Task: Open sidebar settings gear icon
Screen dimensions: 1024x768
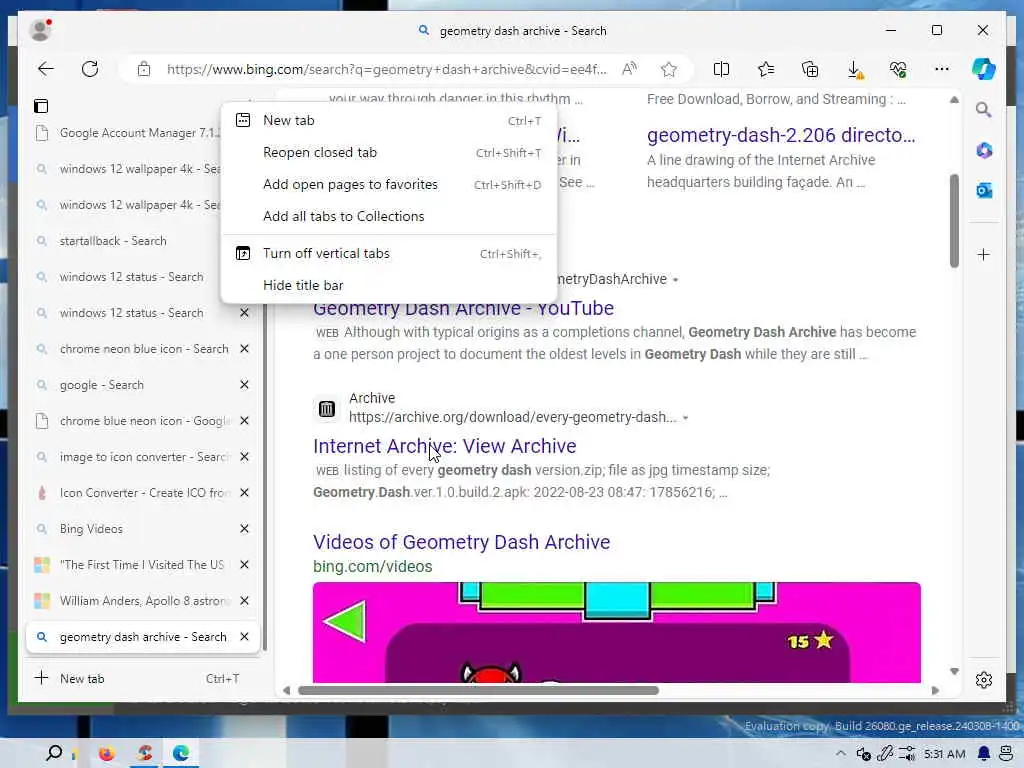Action: [984, 680]
